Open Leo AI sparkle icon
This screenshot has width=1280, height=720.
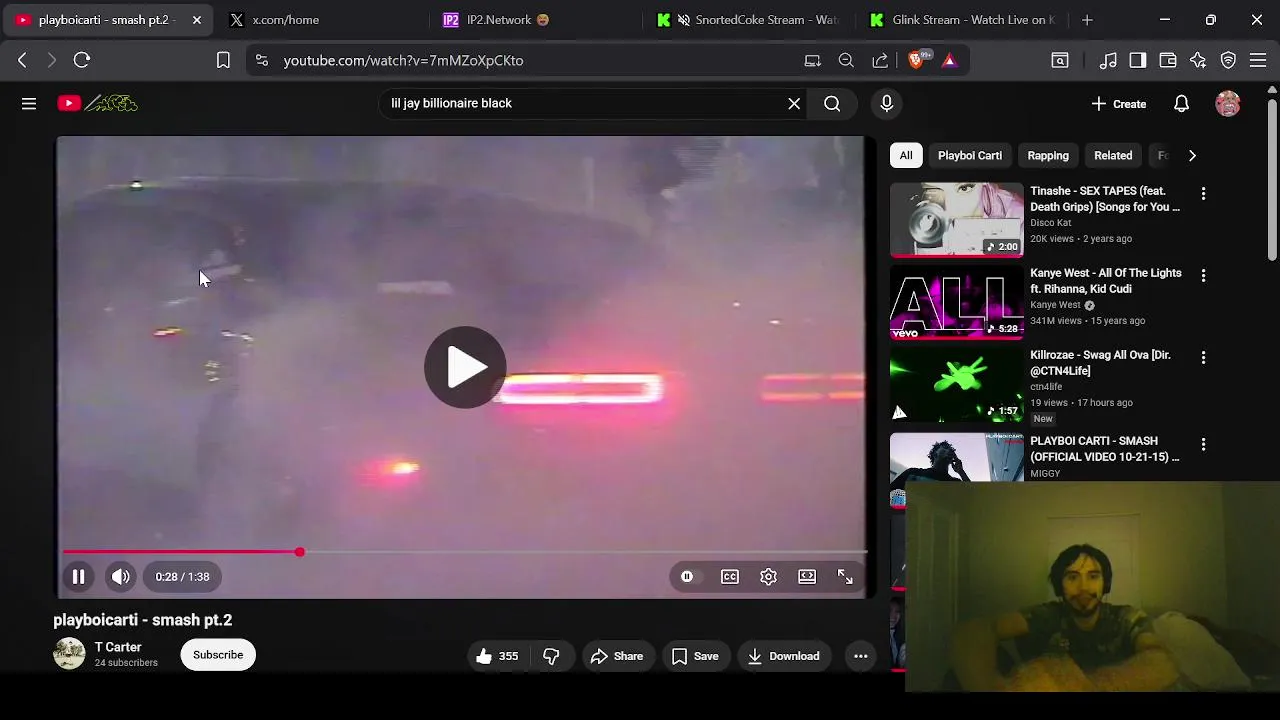1198,60
